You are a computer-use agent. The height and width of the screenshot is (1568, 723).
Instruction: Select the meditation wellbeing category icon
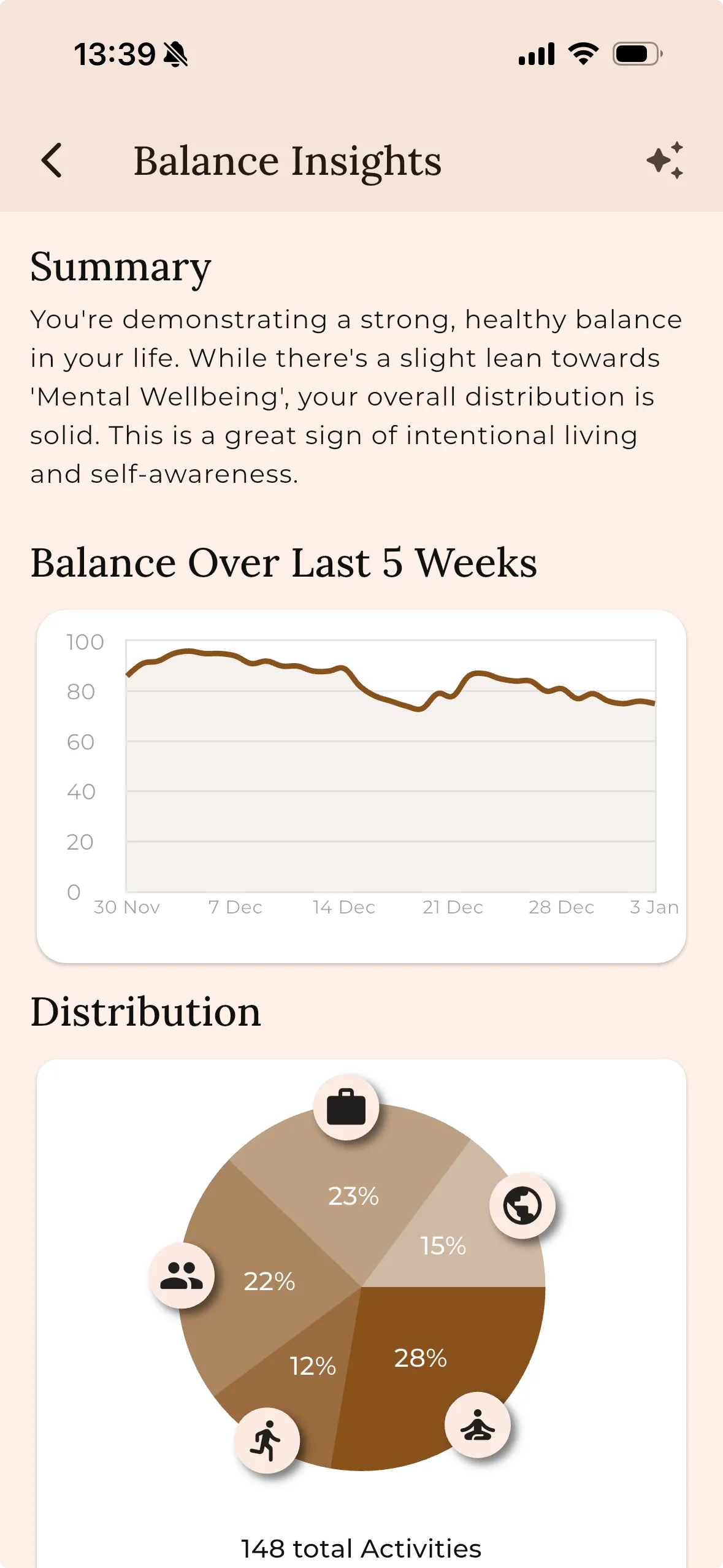click(477, 1424)
